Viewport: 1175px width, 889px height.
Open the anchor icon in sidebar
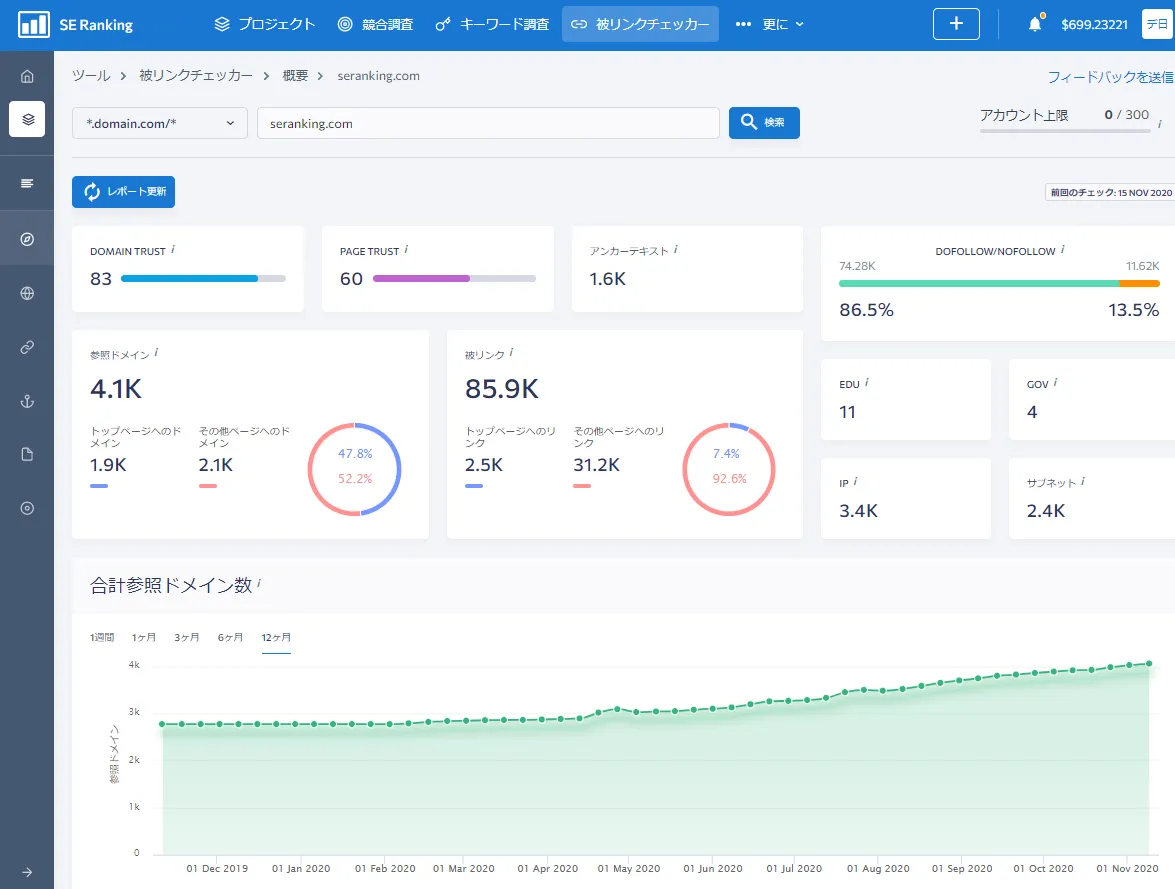click(x=27, y=401)
